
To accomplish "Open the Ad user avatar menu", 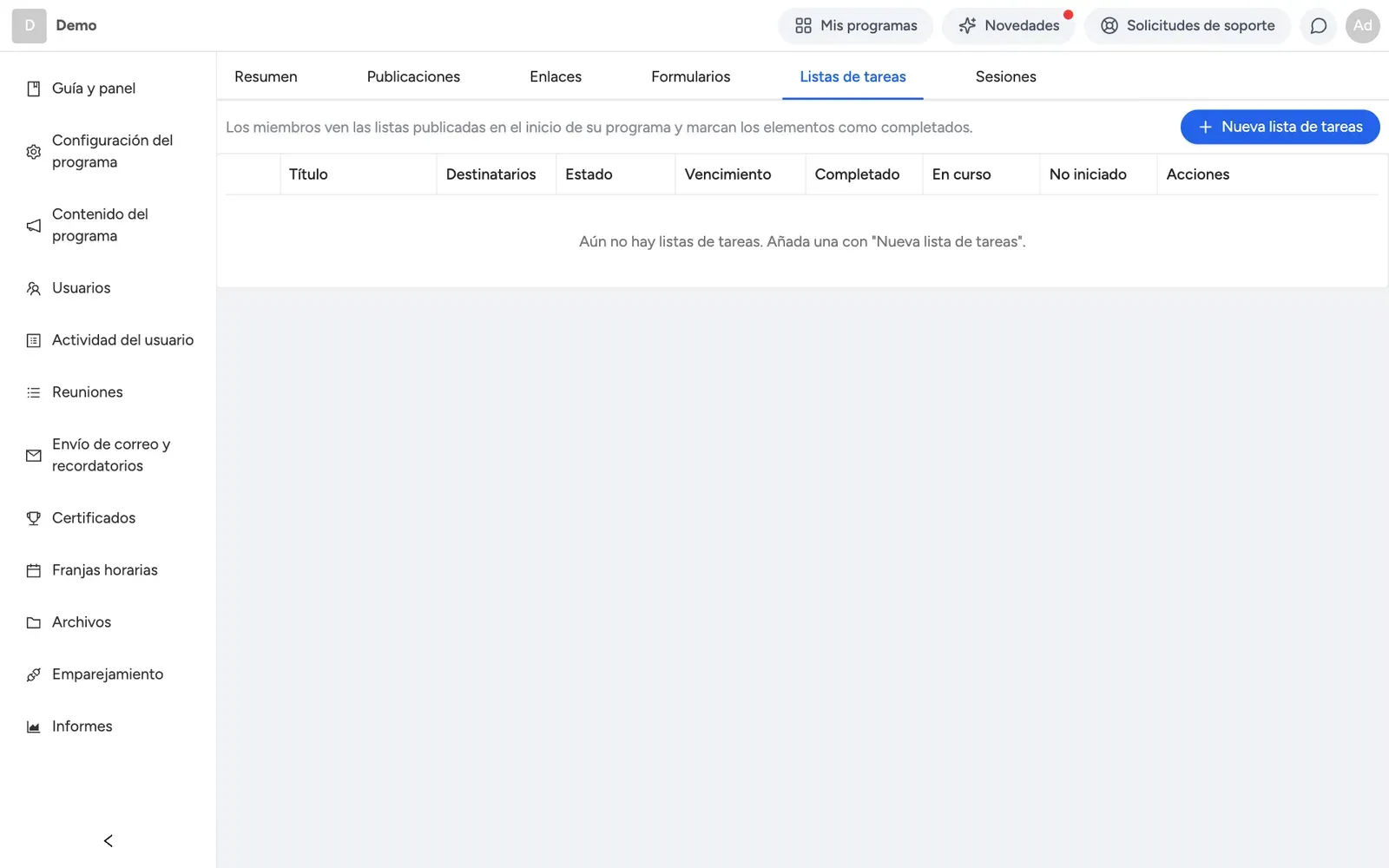I will pos(1362,26).
